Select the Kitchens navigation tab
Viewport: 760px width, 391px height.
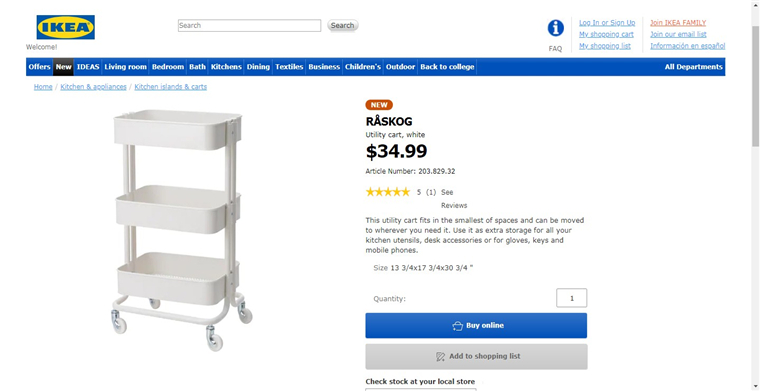pyautogui.click(x=226, y=67)
